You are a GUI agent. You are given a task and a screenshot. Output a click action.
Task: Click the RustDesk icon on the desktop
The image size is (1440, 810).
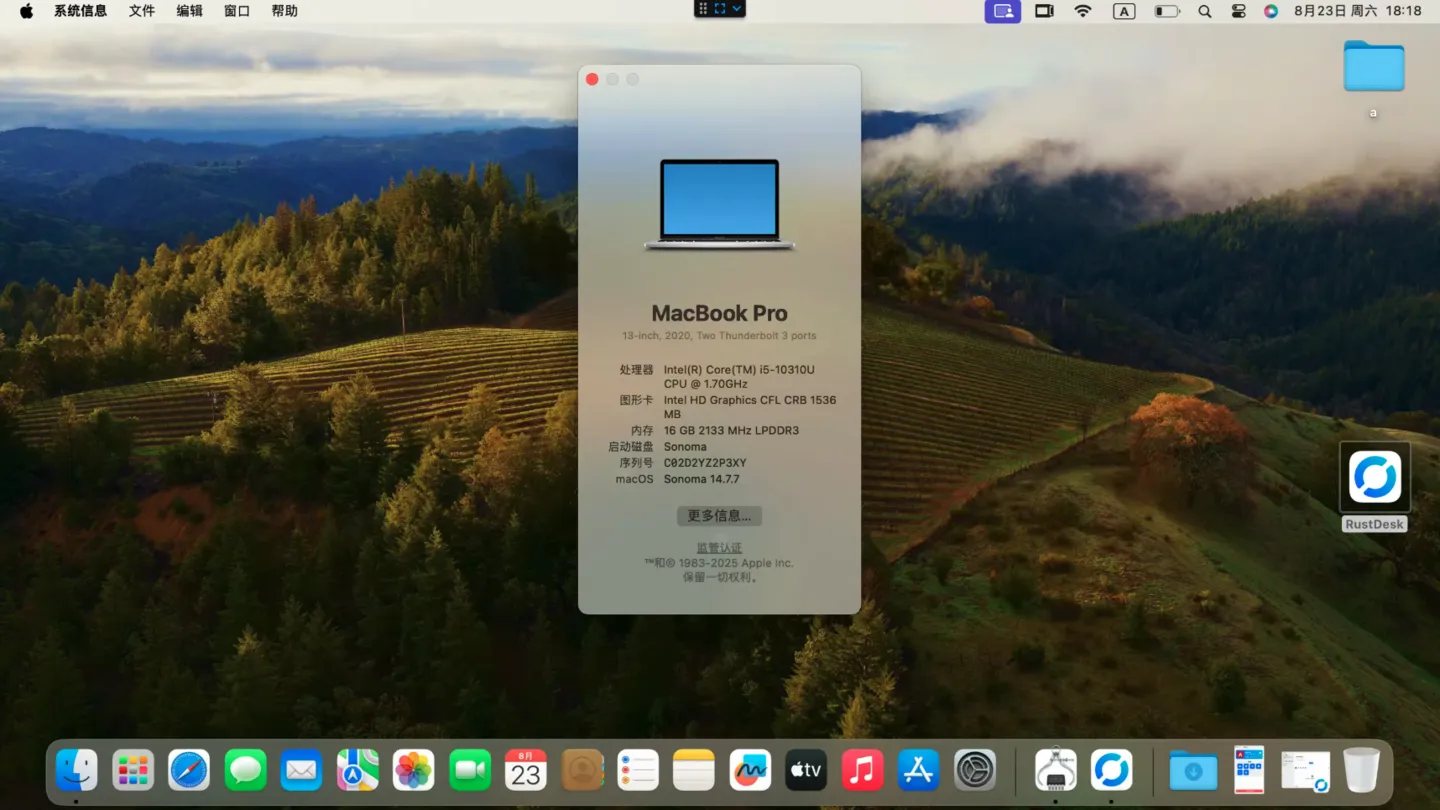(x=1374, y=477)
